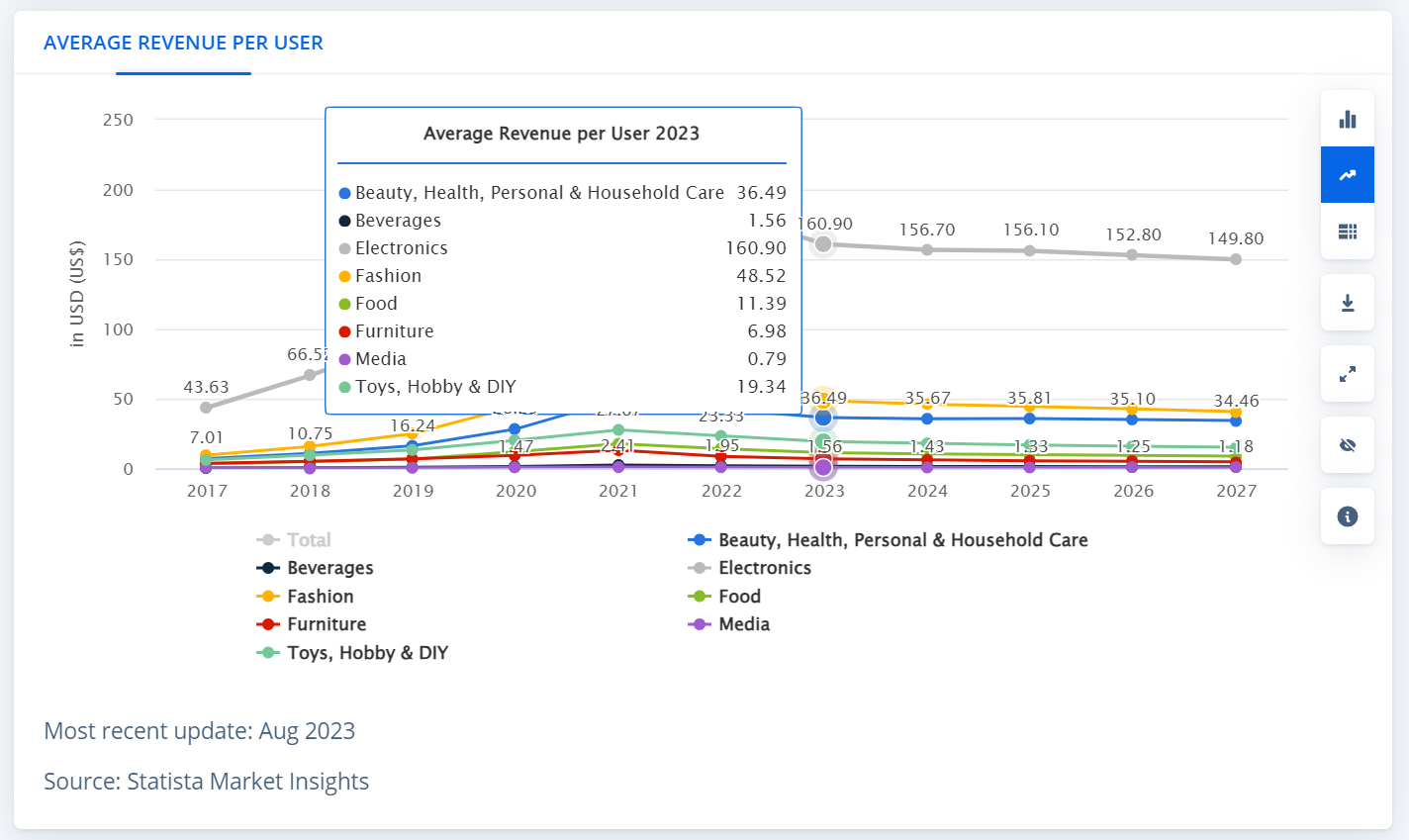Select the line chart view icon

coord(1347,175)
